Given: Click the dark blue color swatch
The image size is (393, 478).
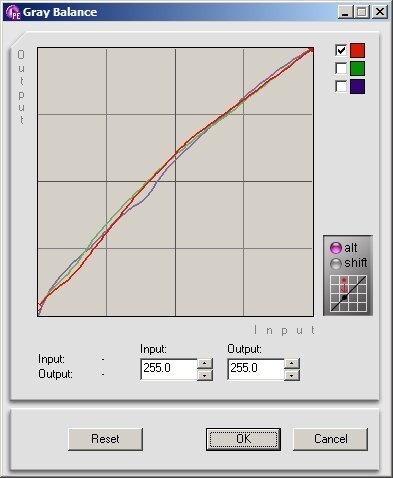Looking at the screenshot, I should (x=357, y=86).
